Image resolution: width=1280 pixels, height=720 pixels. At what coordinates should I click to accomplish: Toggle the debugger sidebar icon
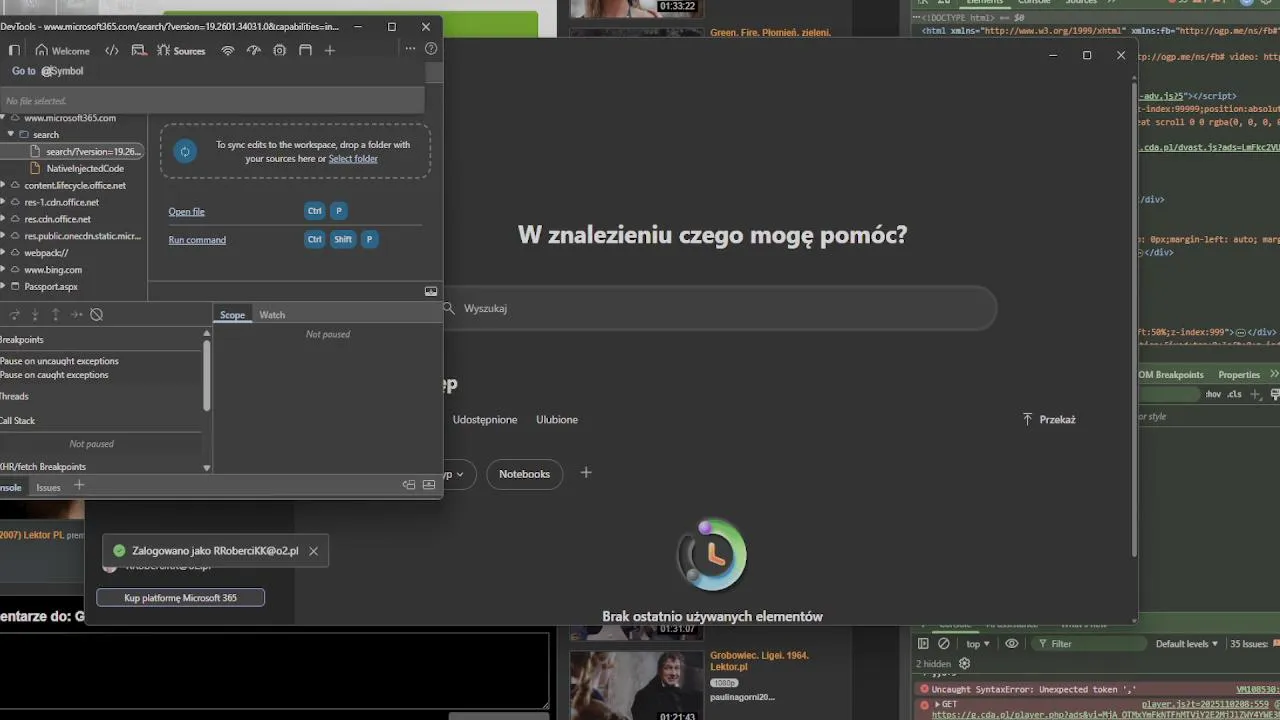(431, 291)
